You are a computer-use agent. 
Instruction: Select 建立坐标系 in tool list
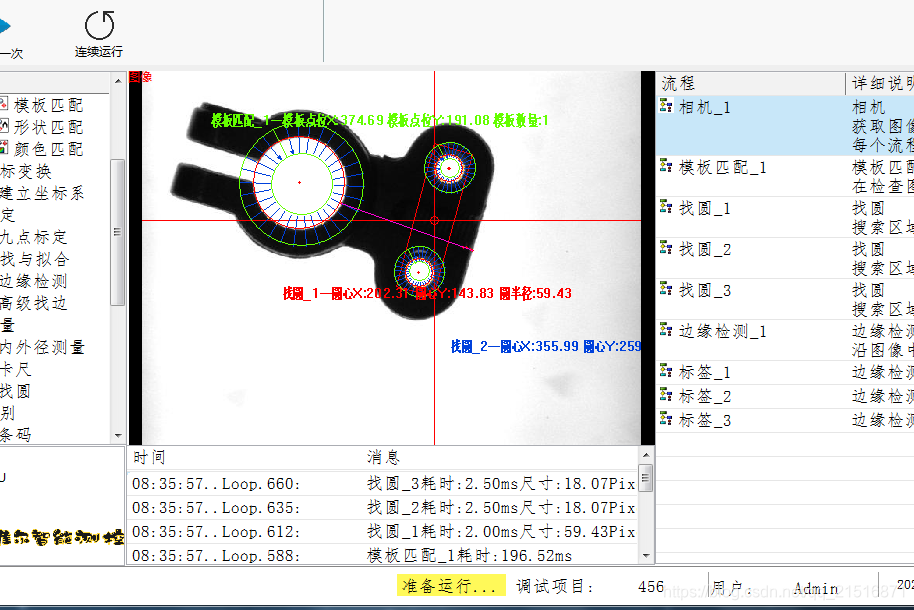42,193
